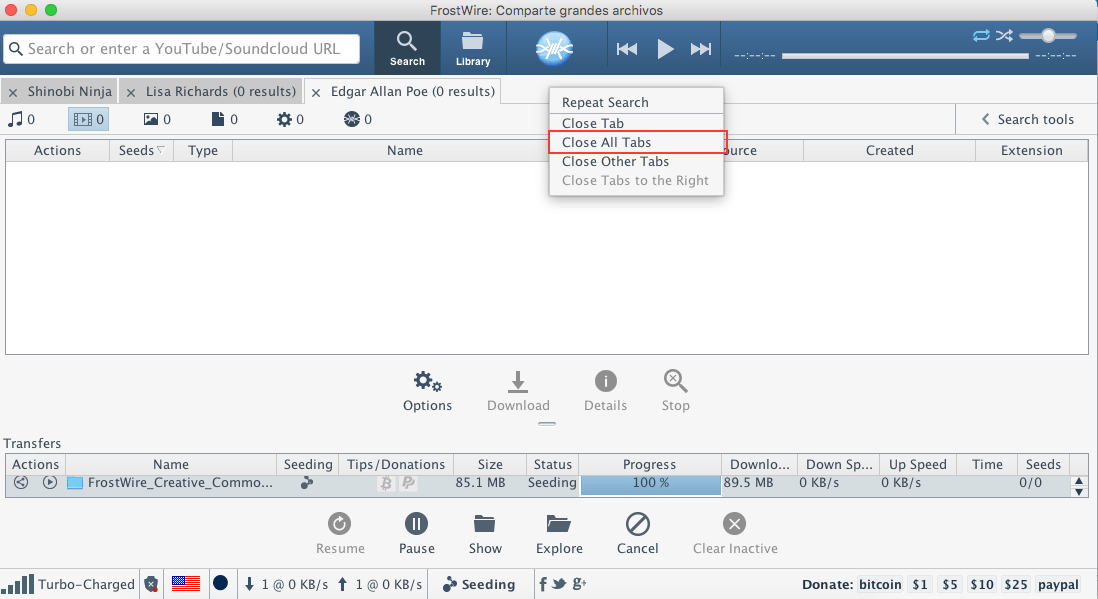Screen dimensions: 1098x599
Task: Enable shuffle playback
Action: (1004, 35)
